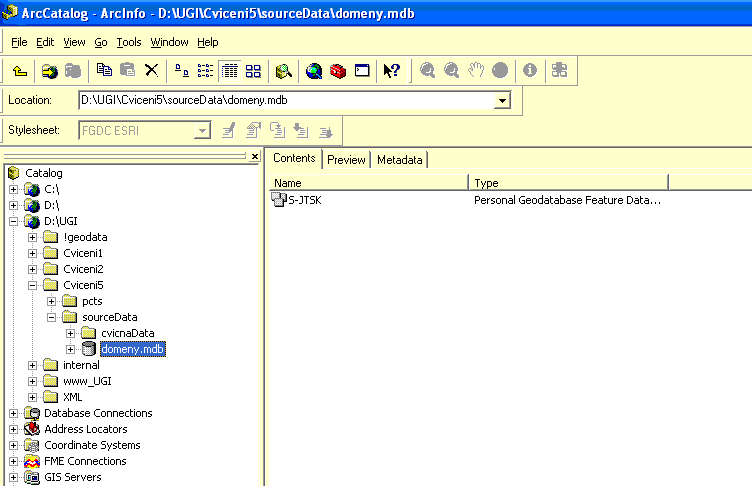Click the Disconnect From Folder icon
Viewport: 752px width, 486px height.
tap(73, 71)
